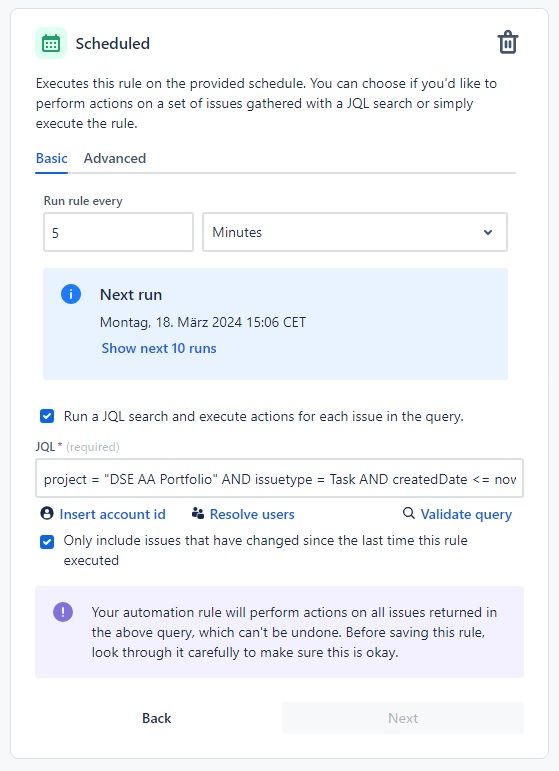This screenshot has height=771, width=559.
Task: Uncheck Run a JQL search checkbox
Action: (x=47, y=416)
